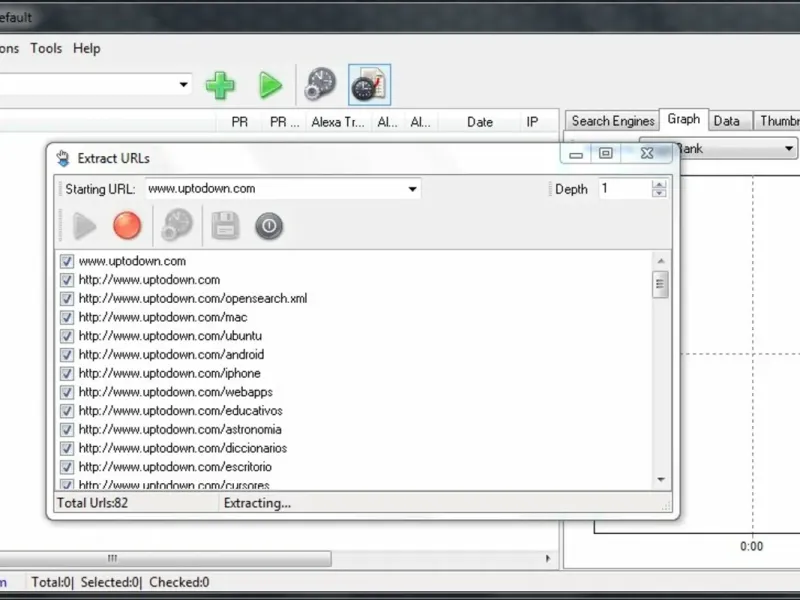Click the URL list scroll up arrow

(661, 261)
